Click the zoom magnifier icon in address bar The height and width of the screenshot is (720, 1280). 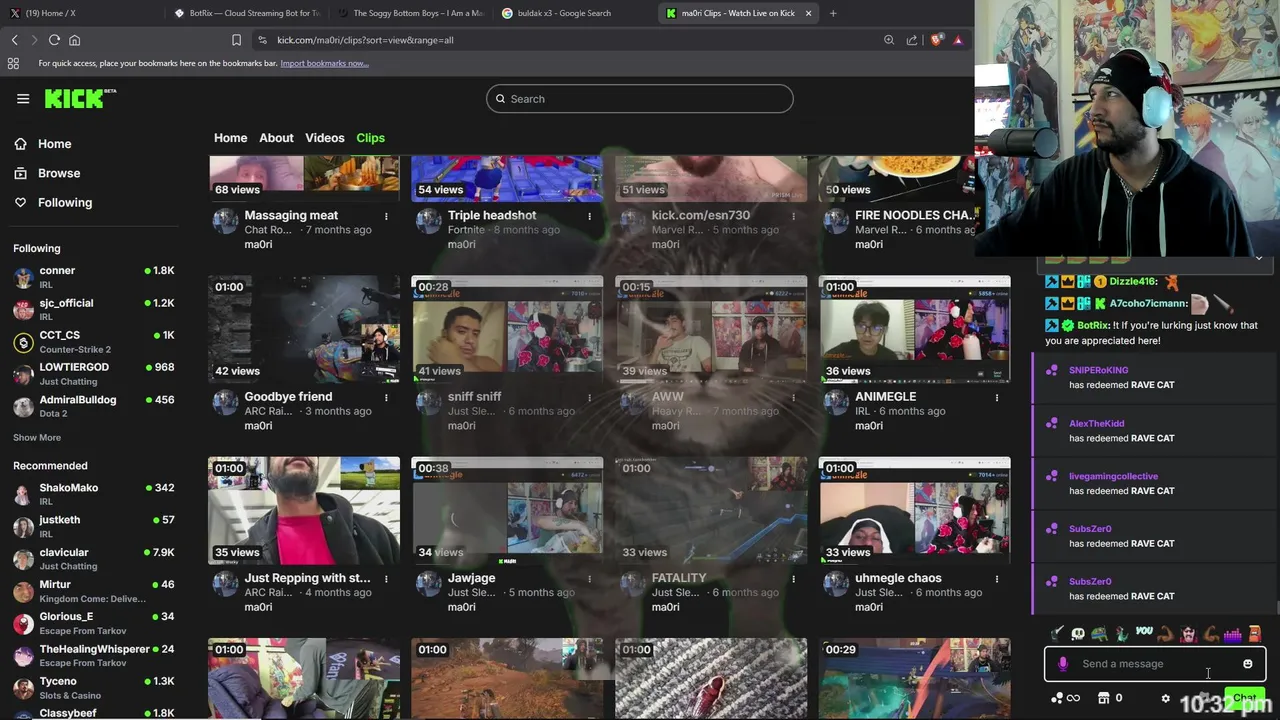[x=889, y=40]
